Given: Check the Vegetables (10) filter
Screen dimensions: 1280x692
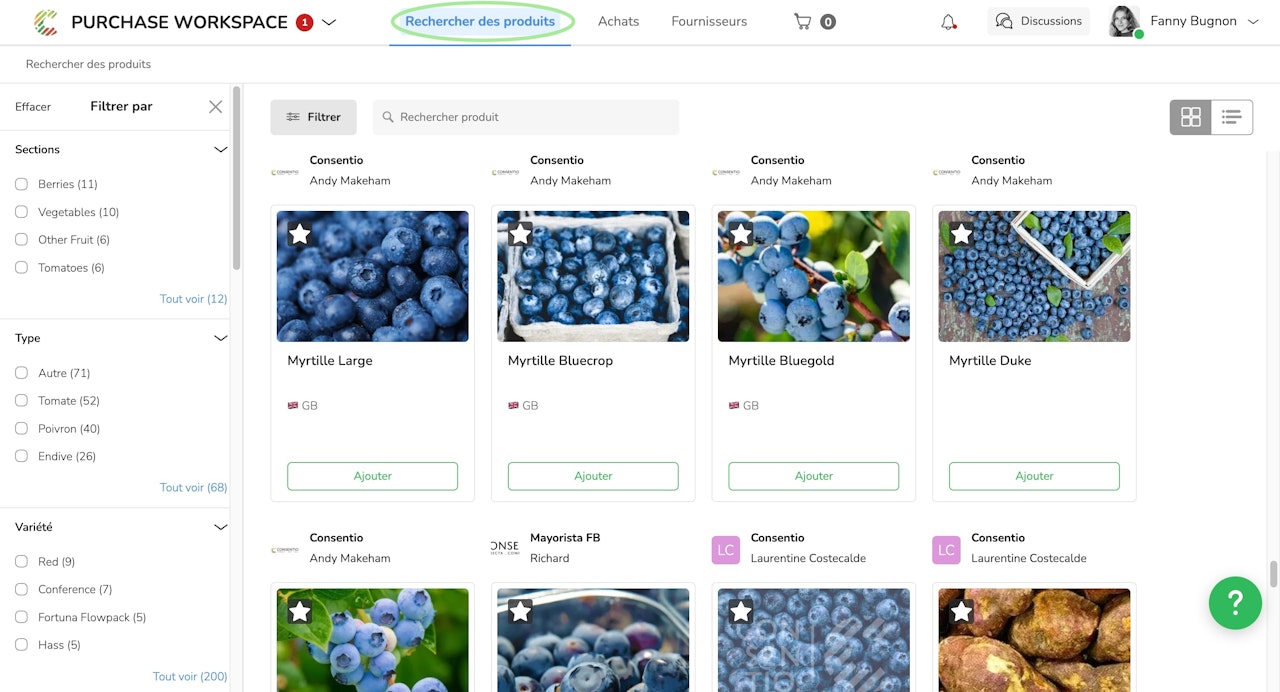Looking at the screenshot, I should (x=21, y=212).
